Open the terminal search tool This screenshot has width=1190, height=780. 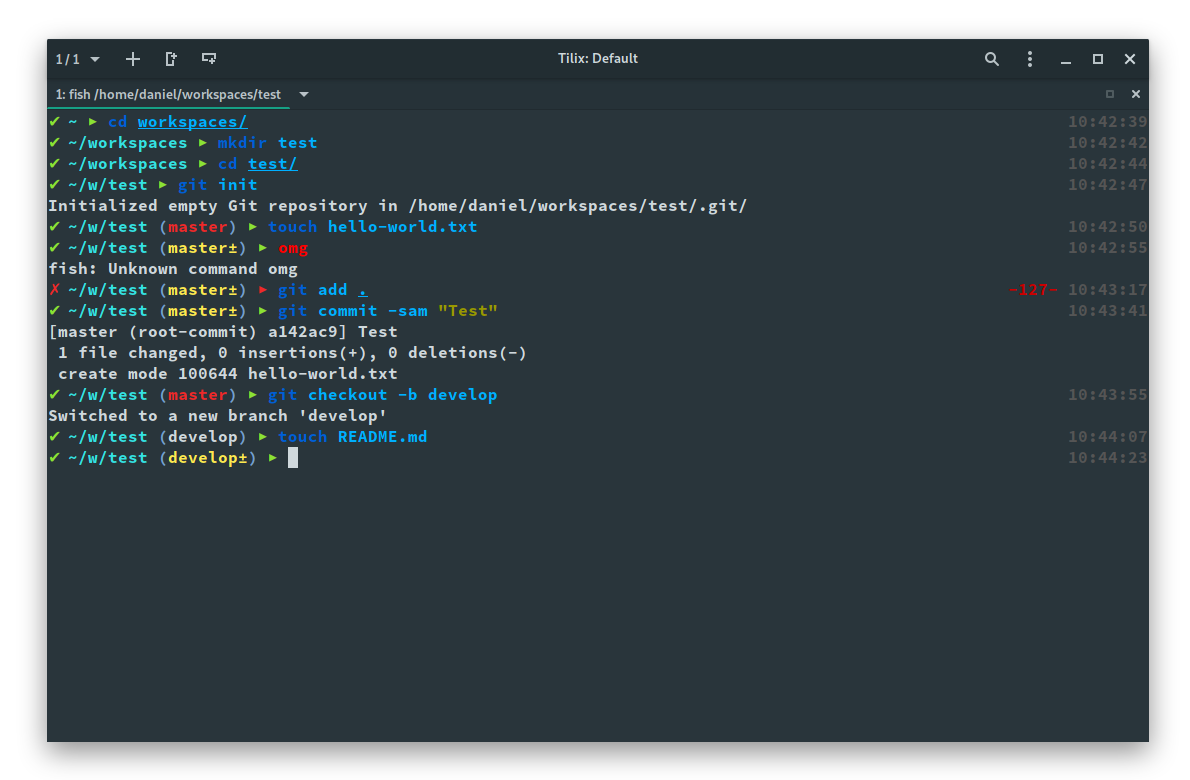[x=991, y=59]
